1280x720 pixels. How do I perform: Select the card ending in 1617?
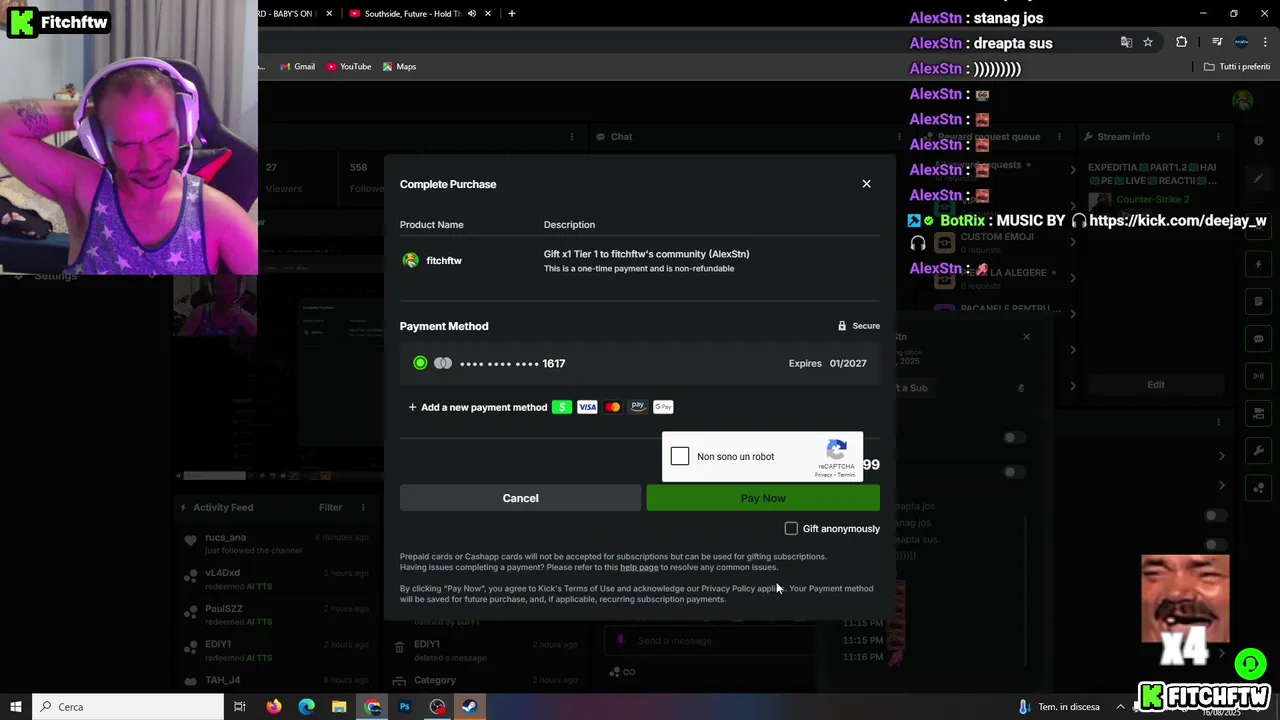[x=639, y=364]
